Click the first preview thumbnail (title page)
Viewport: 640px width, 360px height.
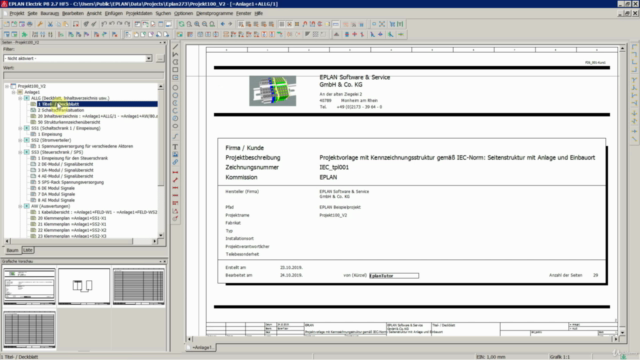point(29,286)
